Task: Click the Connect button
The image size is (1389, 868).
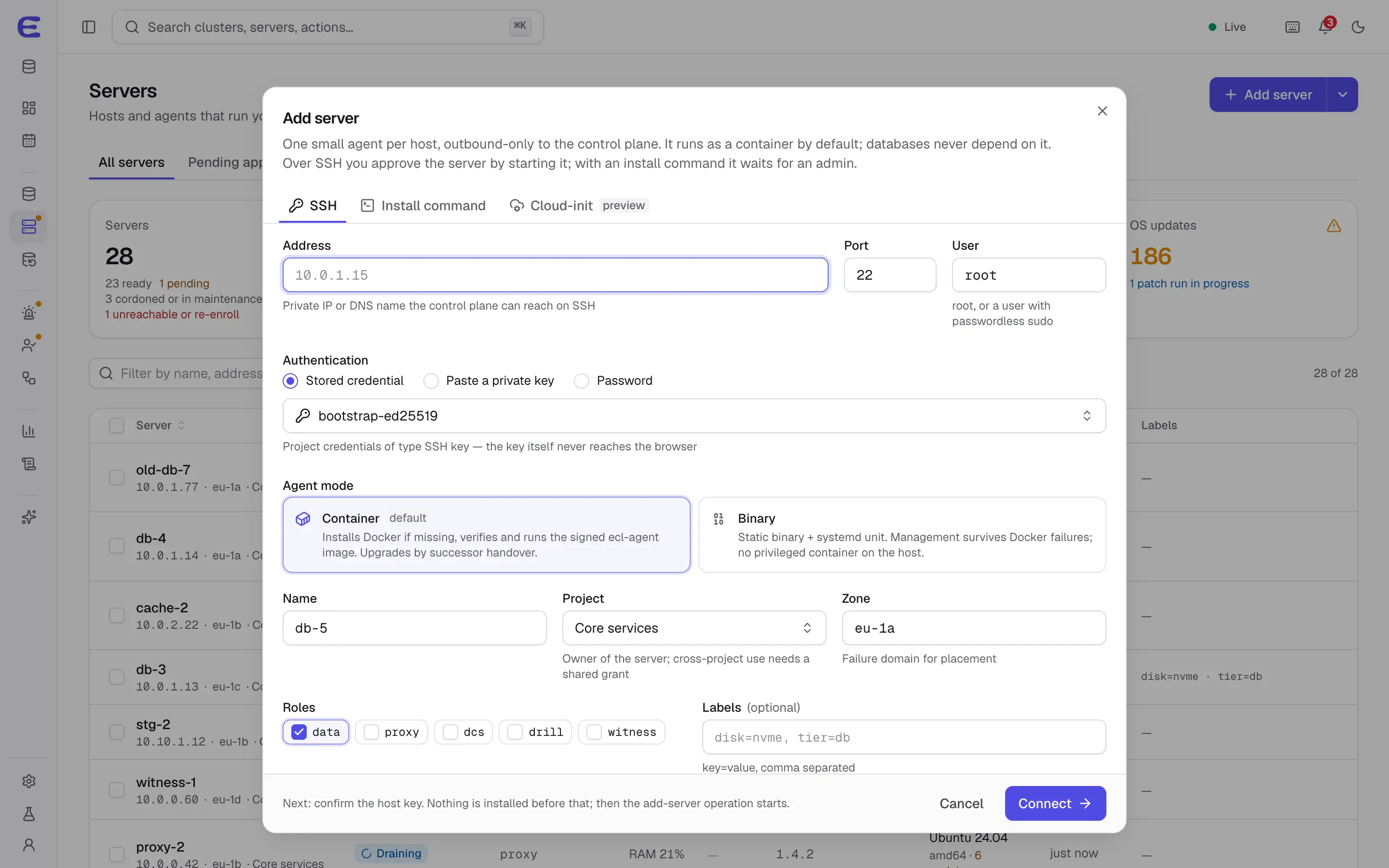Action: pyautogui.click(x=1055, y=803)
